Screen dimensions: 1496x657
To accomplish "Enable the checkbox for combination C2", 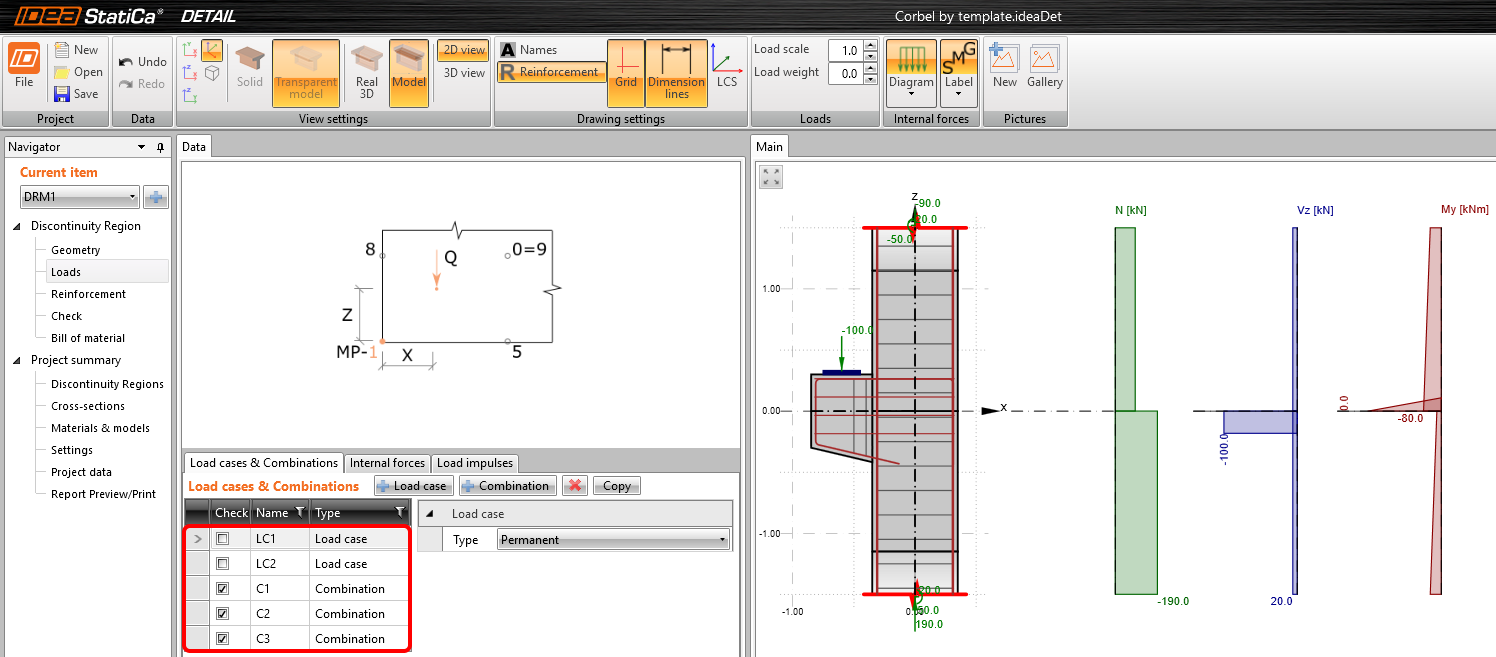I will tap(225, 613).
